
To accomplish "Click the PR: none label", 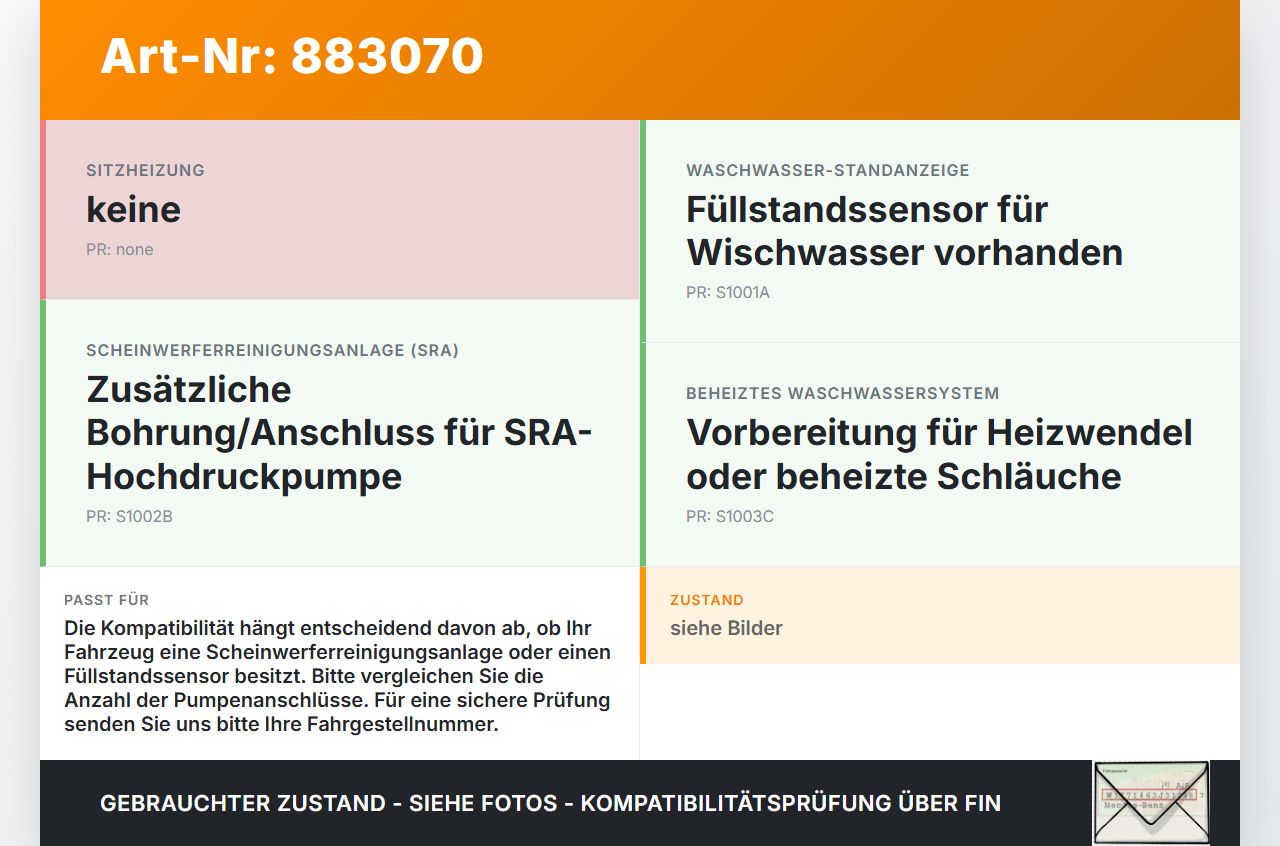I will 120,250.
